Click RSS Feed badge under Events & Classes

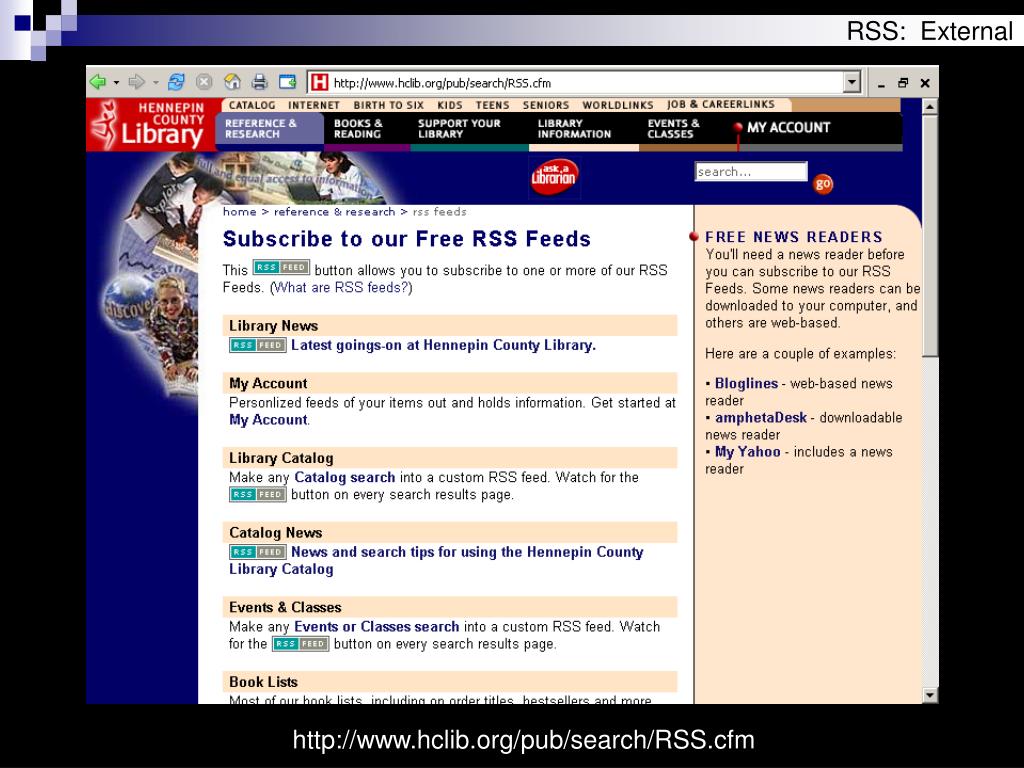coord(300,644)
